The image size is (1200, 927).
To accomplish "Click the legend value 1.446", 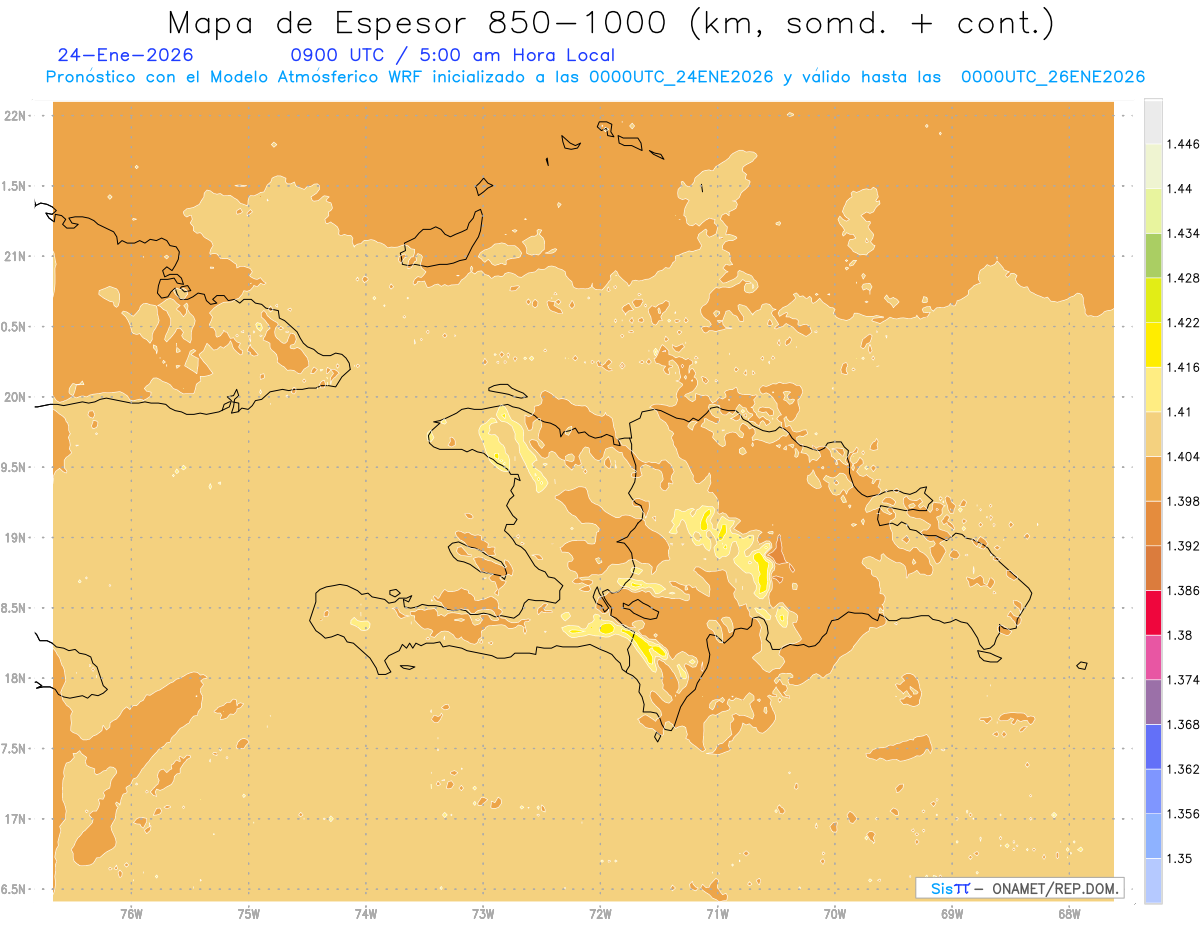I will [x=1182, y=144].
